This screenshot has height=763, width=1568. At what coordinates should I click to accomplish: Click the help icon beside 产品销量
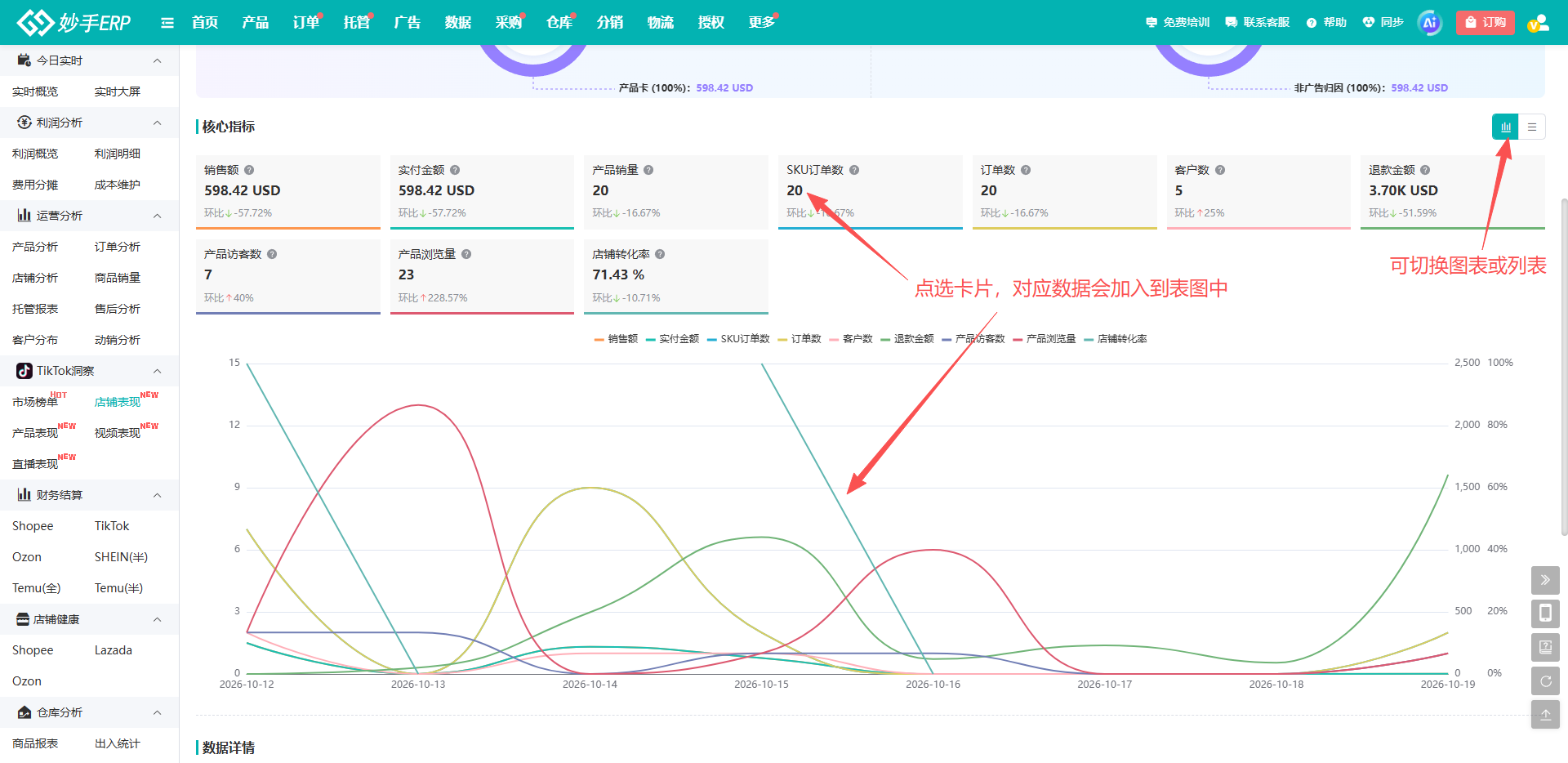point(648,170)
